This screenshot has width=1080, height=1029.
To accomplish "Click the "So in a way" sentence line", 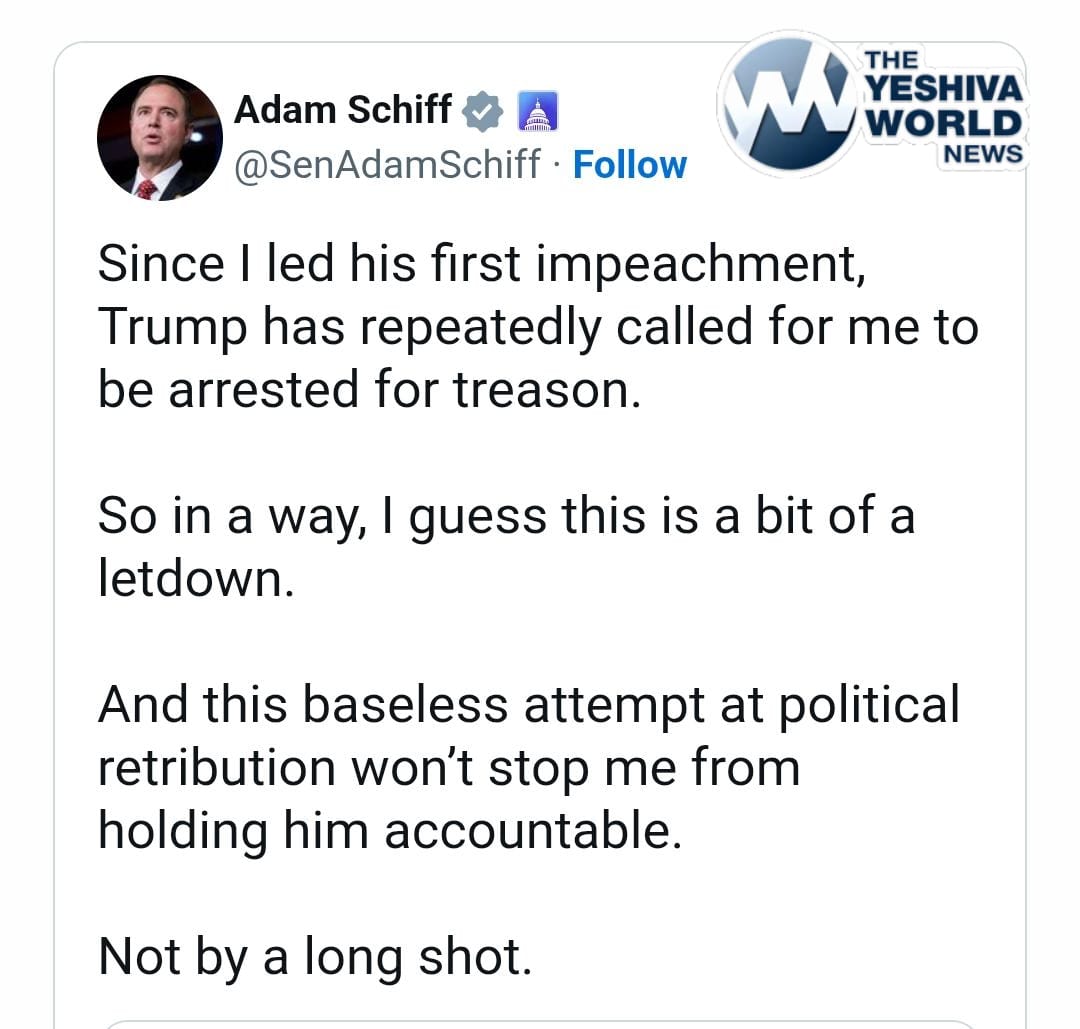I will tap(505, 516).
